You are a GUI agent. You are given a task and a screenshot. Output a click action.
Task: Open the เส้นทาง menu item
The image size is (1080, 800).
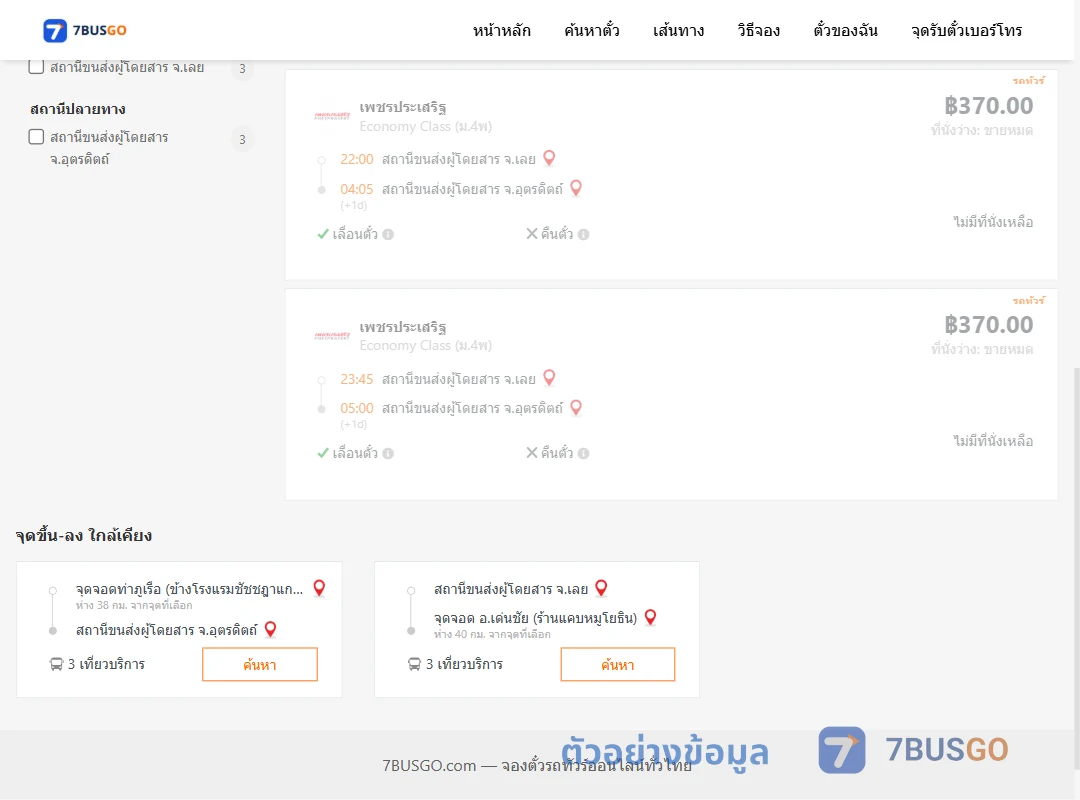coord(678,31)
